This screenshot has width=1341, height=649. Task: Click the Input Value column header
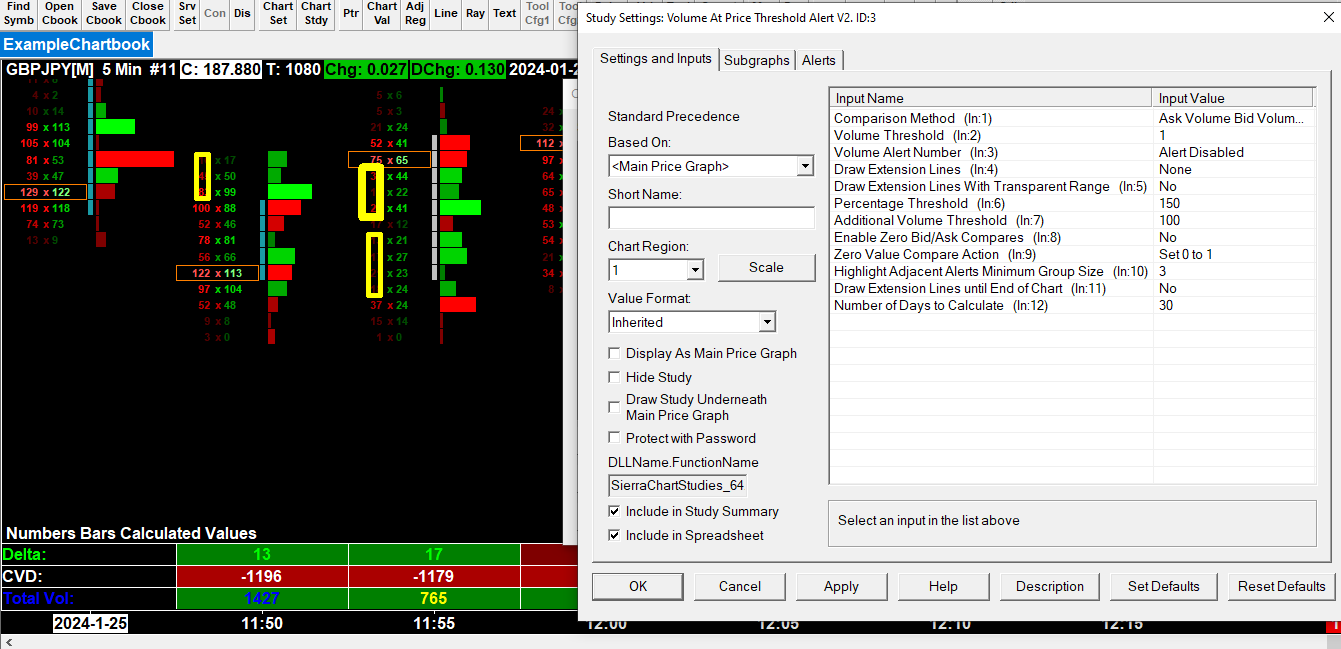click(1233, 98)
